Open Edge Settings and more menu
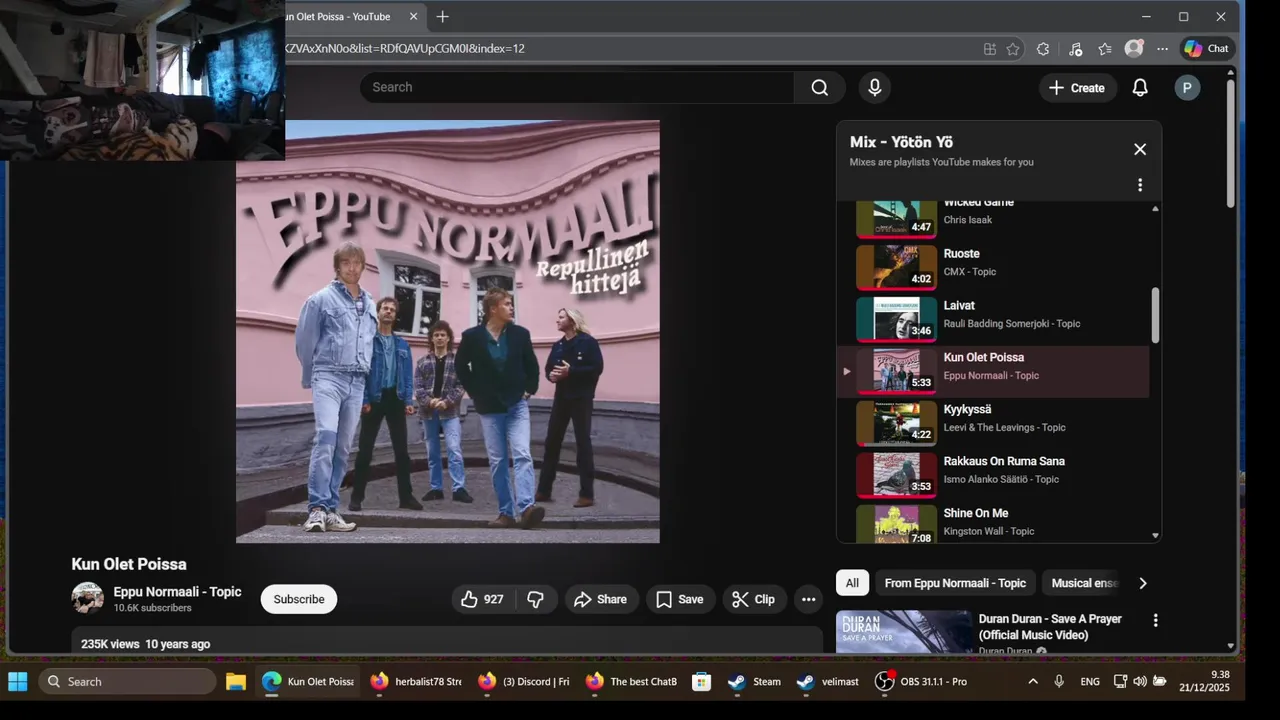The height and width of the screenshot is (720, 1280). [1162, 48]
